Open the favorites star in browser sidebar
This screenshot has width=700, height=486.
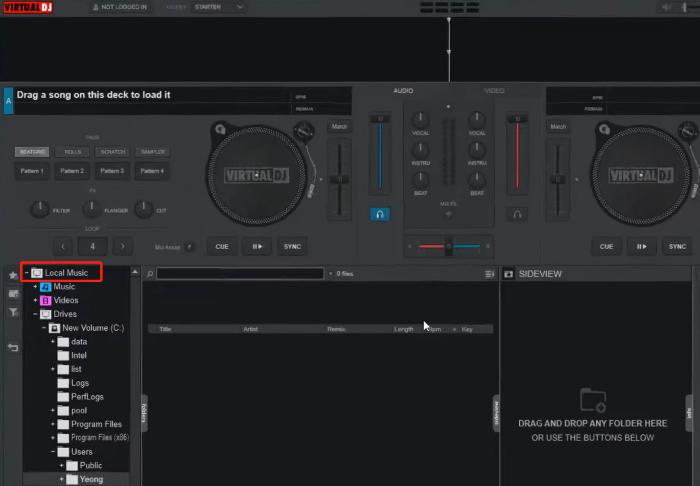click(x=13, y=276)
